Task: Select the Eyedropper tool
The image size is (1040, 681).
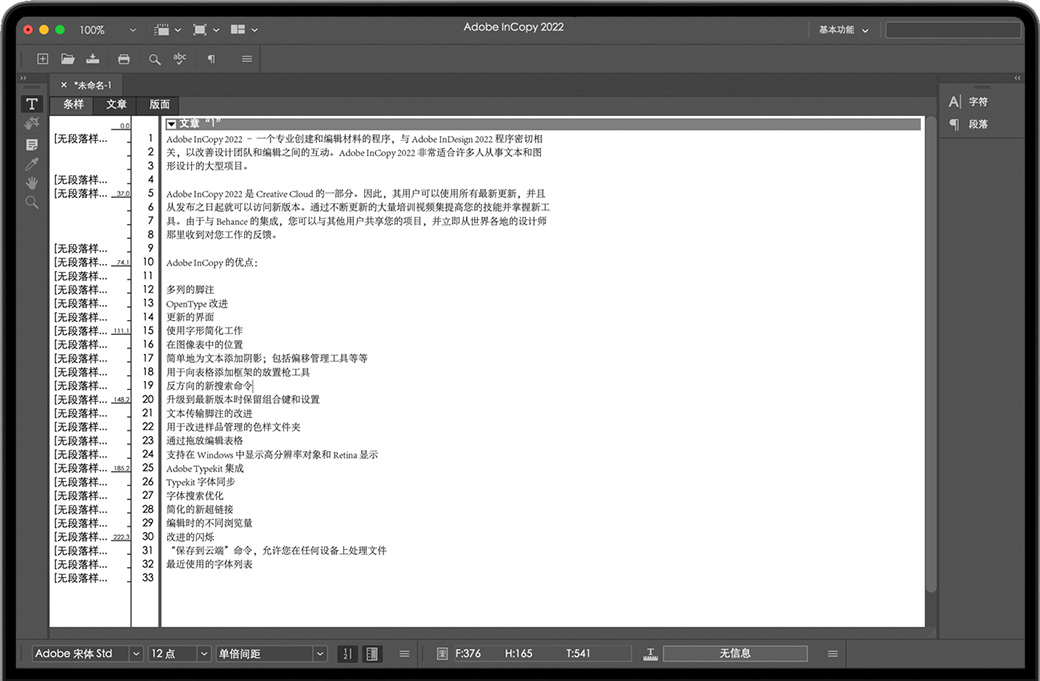Action: click(x=32, y=164)
